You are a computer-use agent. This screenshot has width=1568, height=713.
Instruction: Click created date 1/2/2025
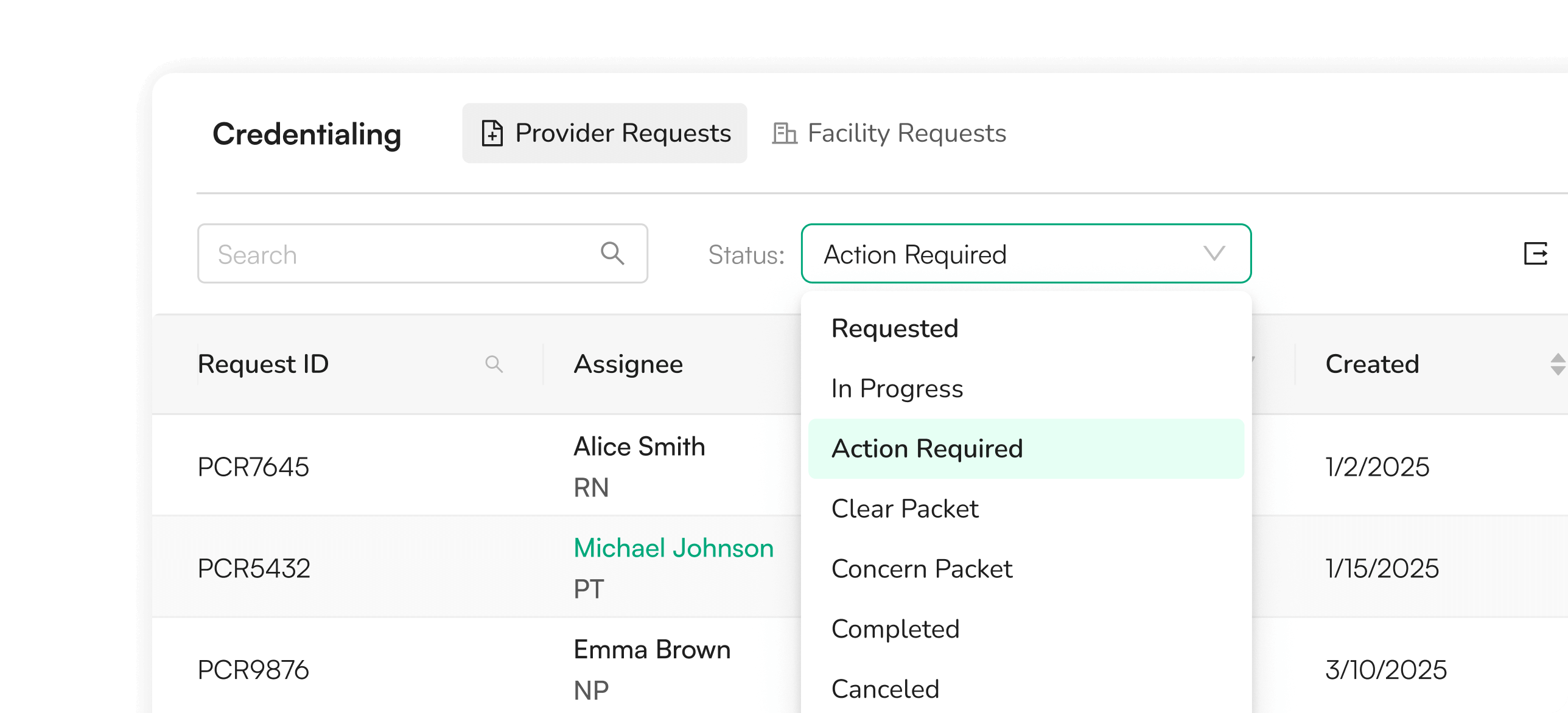(1377, 467)
